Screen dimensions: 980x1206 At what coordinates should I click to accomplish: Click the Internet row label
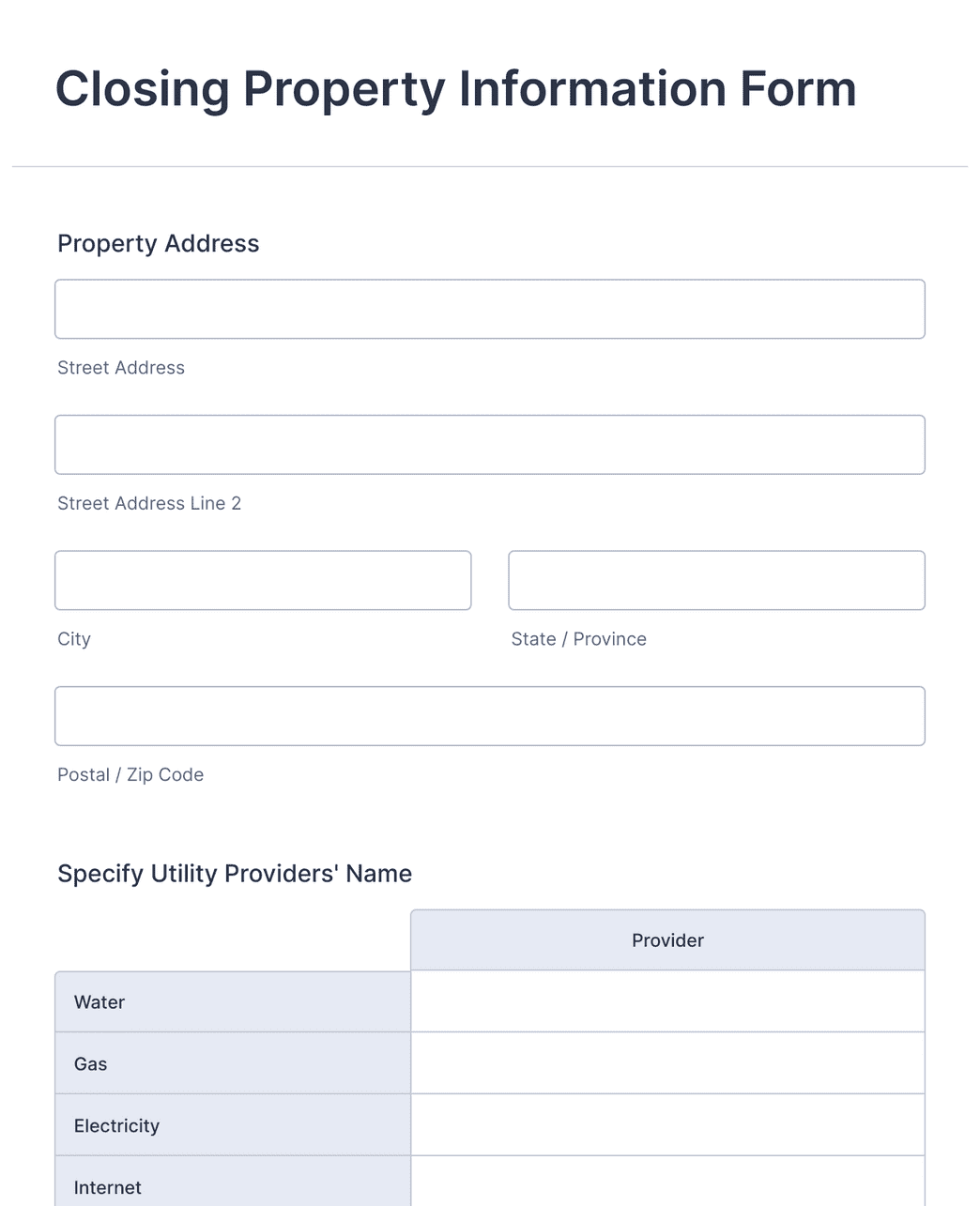pyautogui.click(x=107, y=1186)
